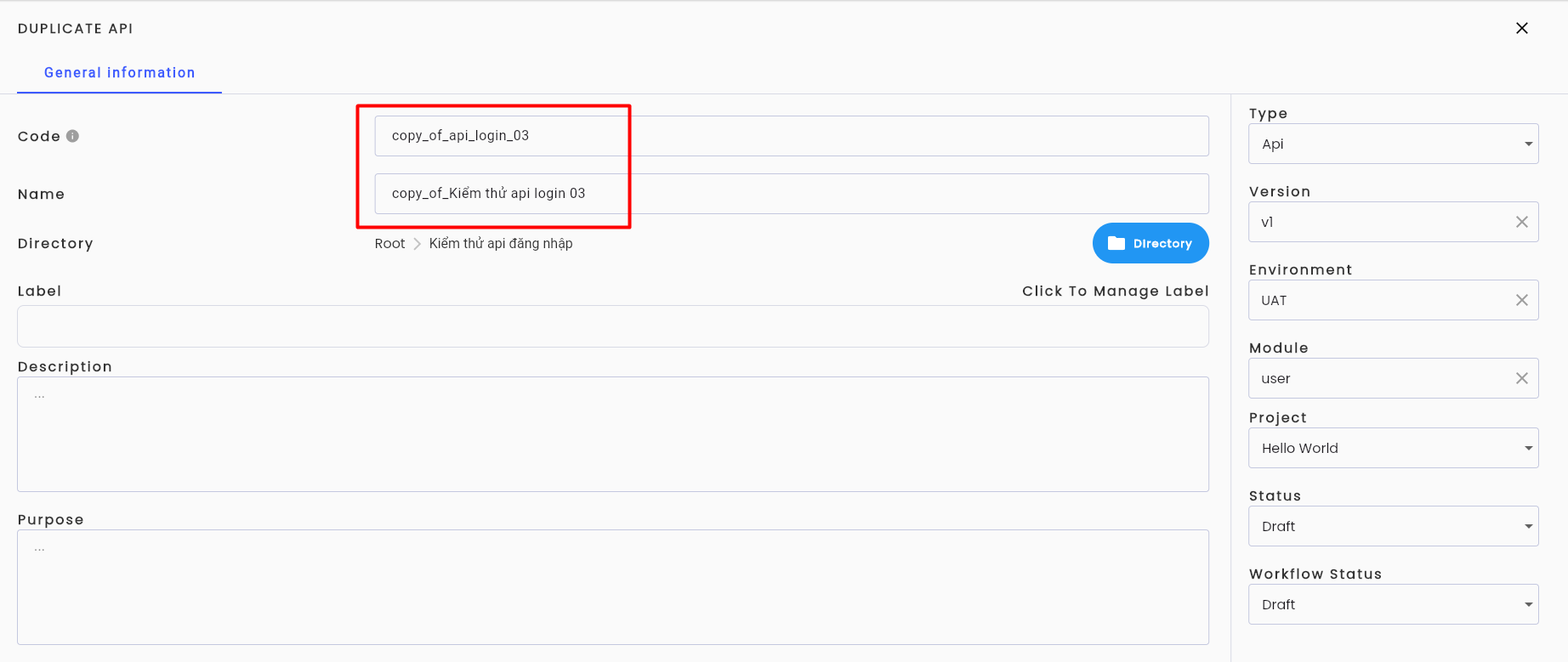Click inside the Description text area
Screen dimensions: 1568x662
(x=613, y=434)
